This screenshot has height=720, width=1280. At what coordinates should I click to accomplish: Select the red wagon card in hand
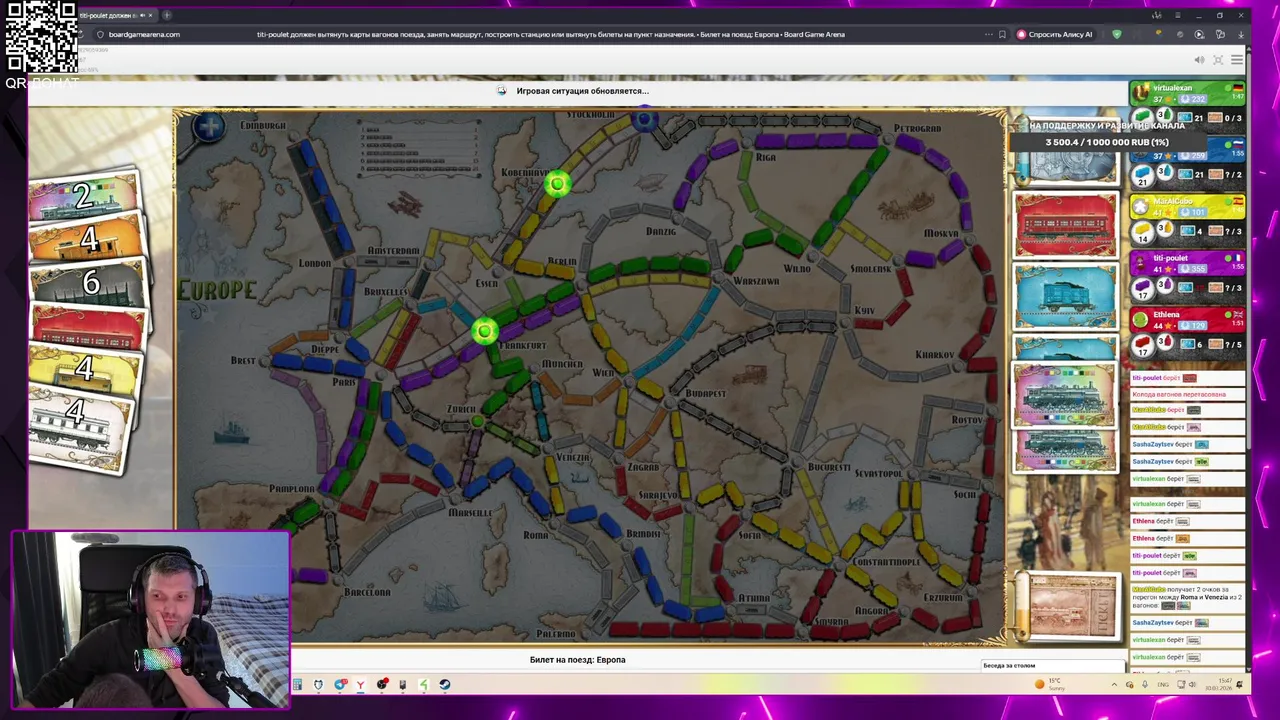[88, 325]
